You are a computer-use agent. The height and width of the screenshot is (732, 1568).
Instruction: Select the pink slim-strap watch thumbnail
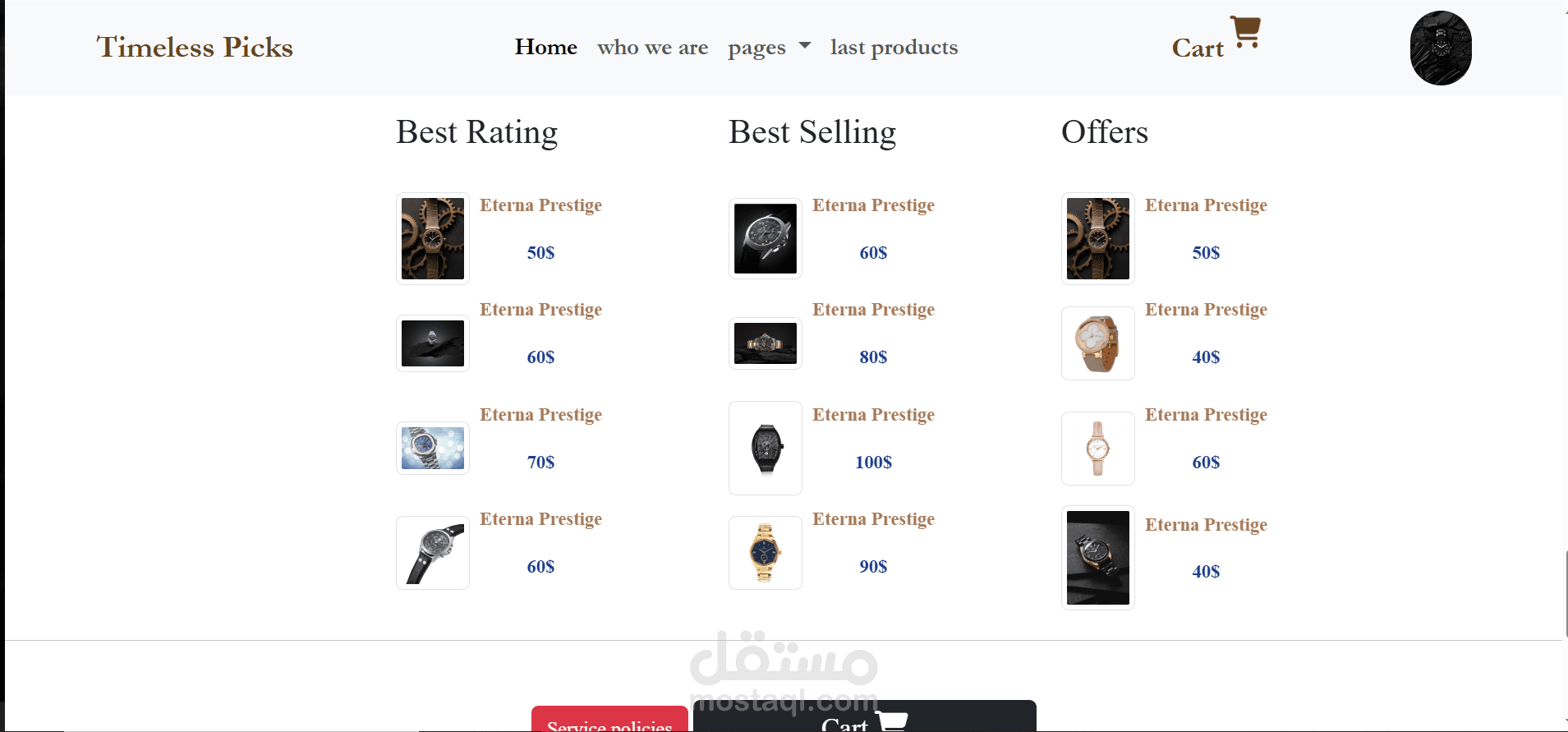[1098, 449]
